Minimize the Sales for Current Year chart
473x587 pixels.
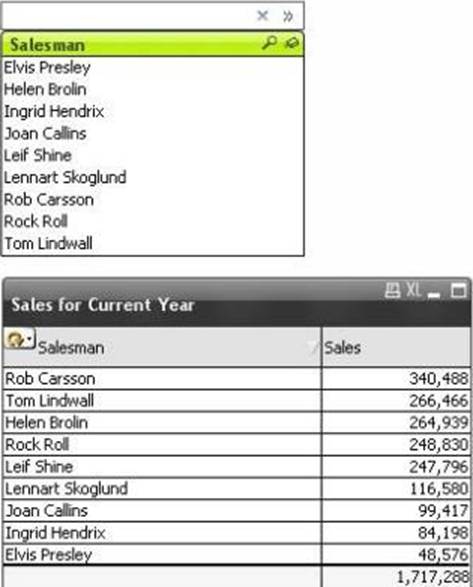[x=434, y=295]
